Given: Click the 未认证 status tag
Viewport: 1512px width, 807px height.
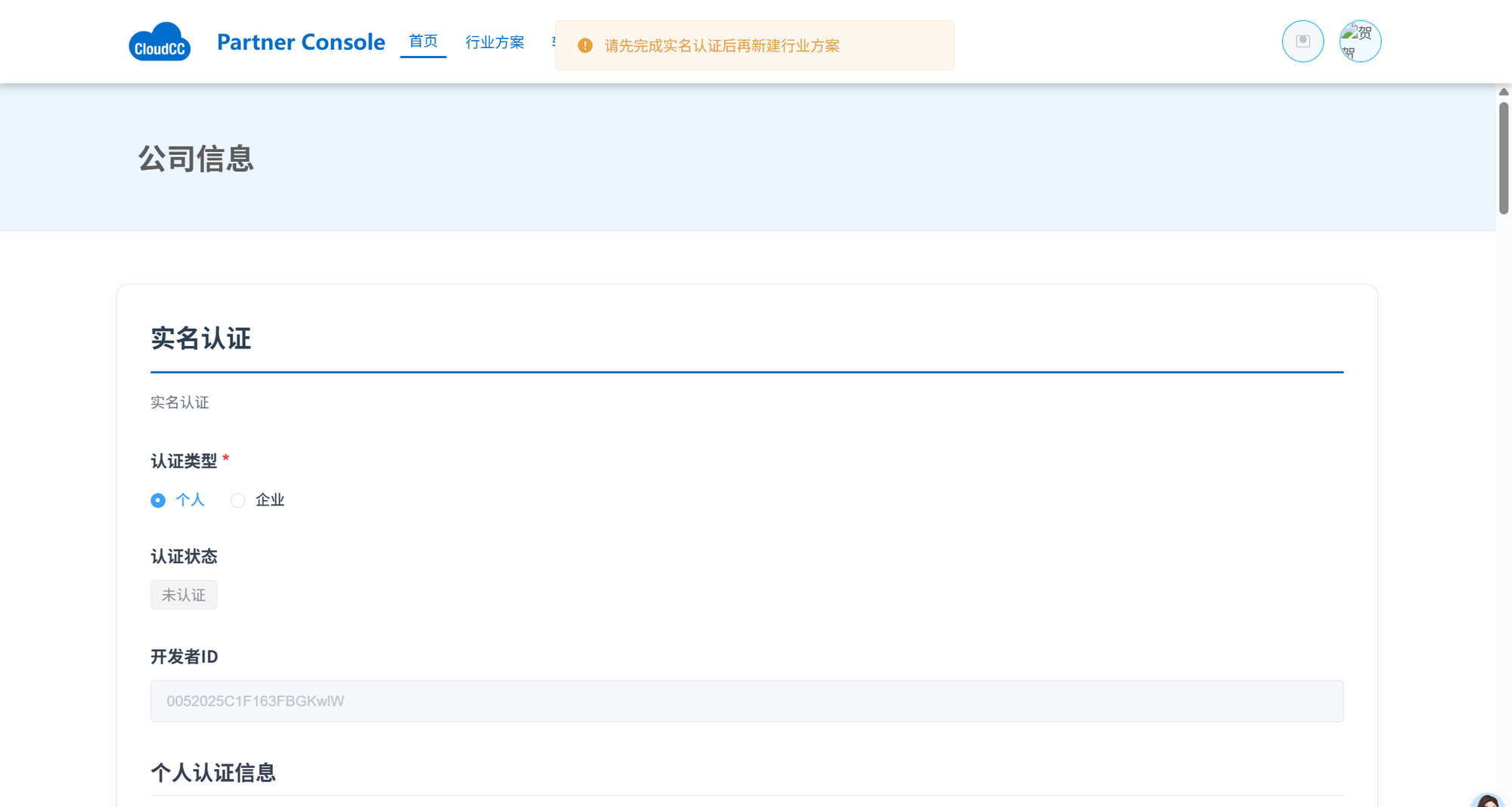Looking at the screenshot, I should tap(184, 595).
